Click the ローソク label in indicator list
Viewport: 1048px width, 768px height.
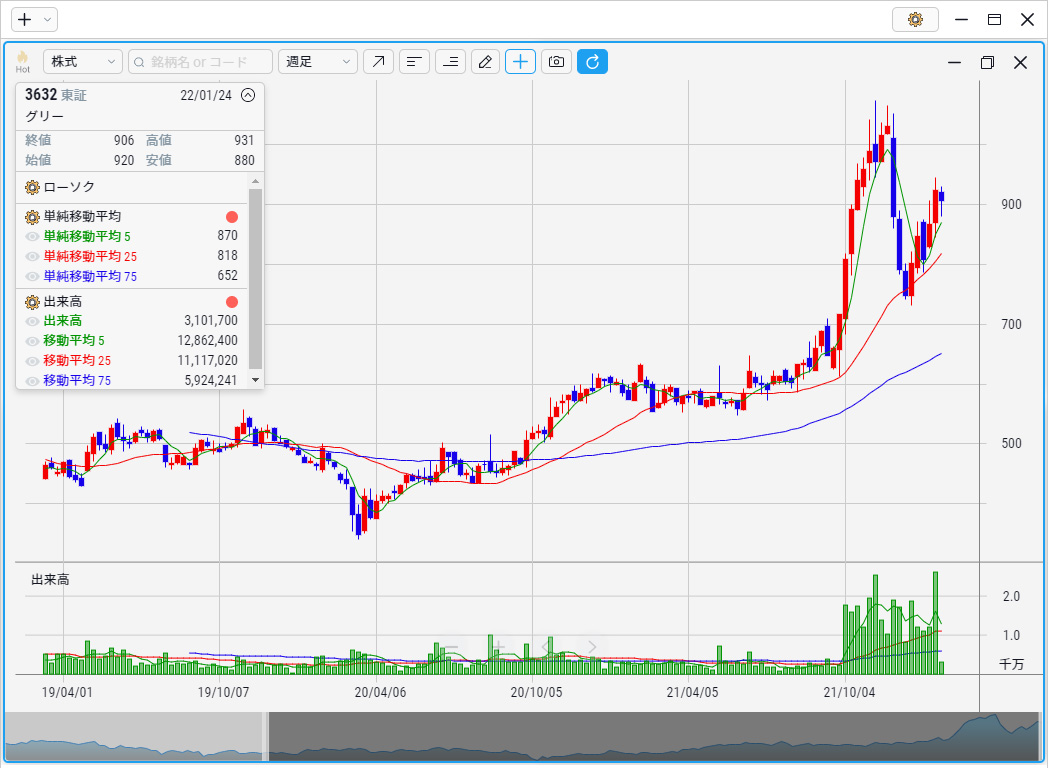pyautogui.click(x=70, y=187)
